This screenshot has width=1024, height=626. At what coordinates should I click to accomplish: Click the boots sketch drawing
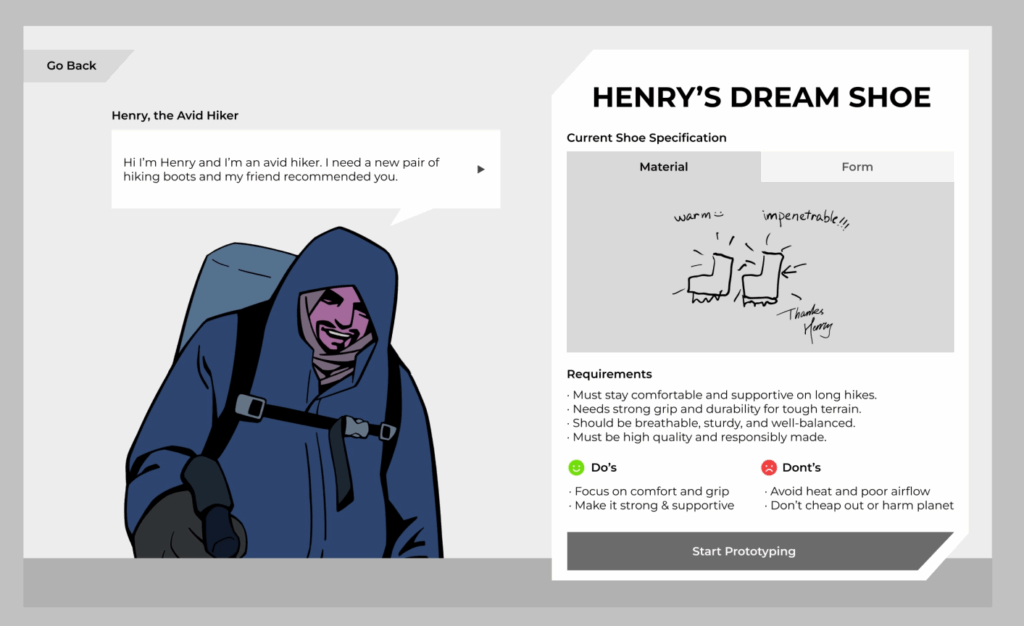point(734,274)
